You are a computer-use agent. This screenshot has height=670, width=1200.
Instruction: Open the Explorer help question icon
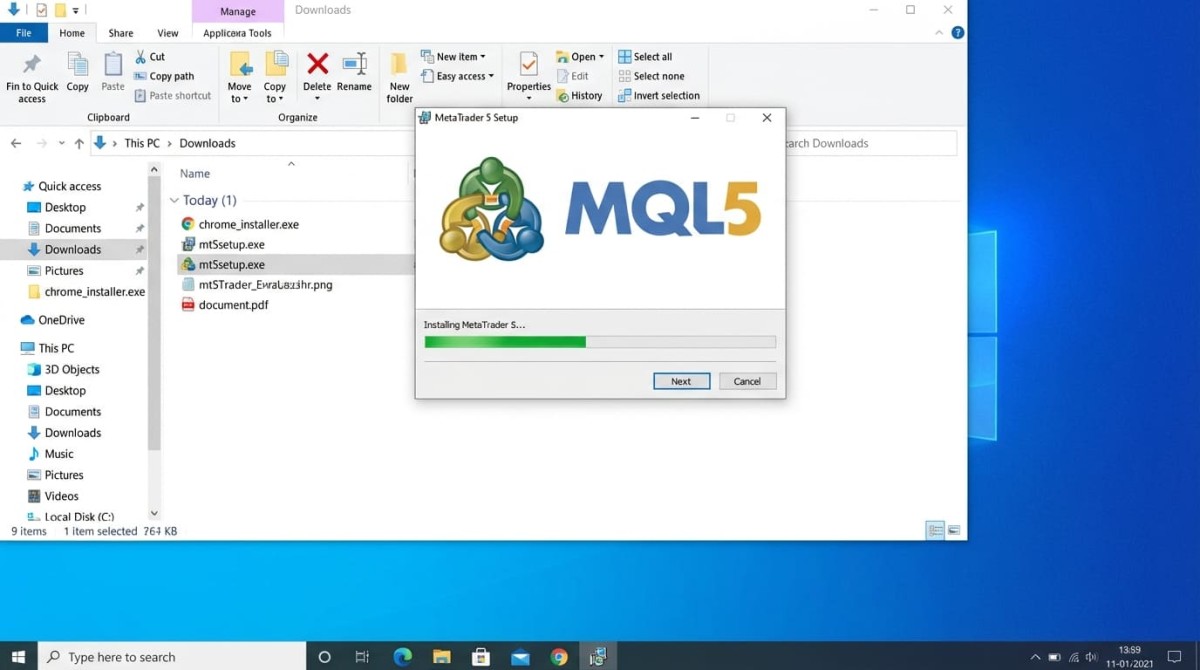click(957, 33)
